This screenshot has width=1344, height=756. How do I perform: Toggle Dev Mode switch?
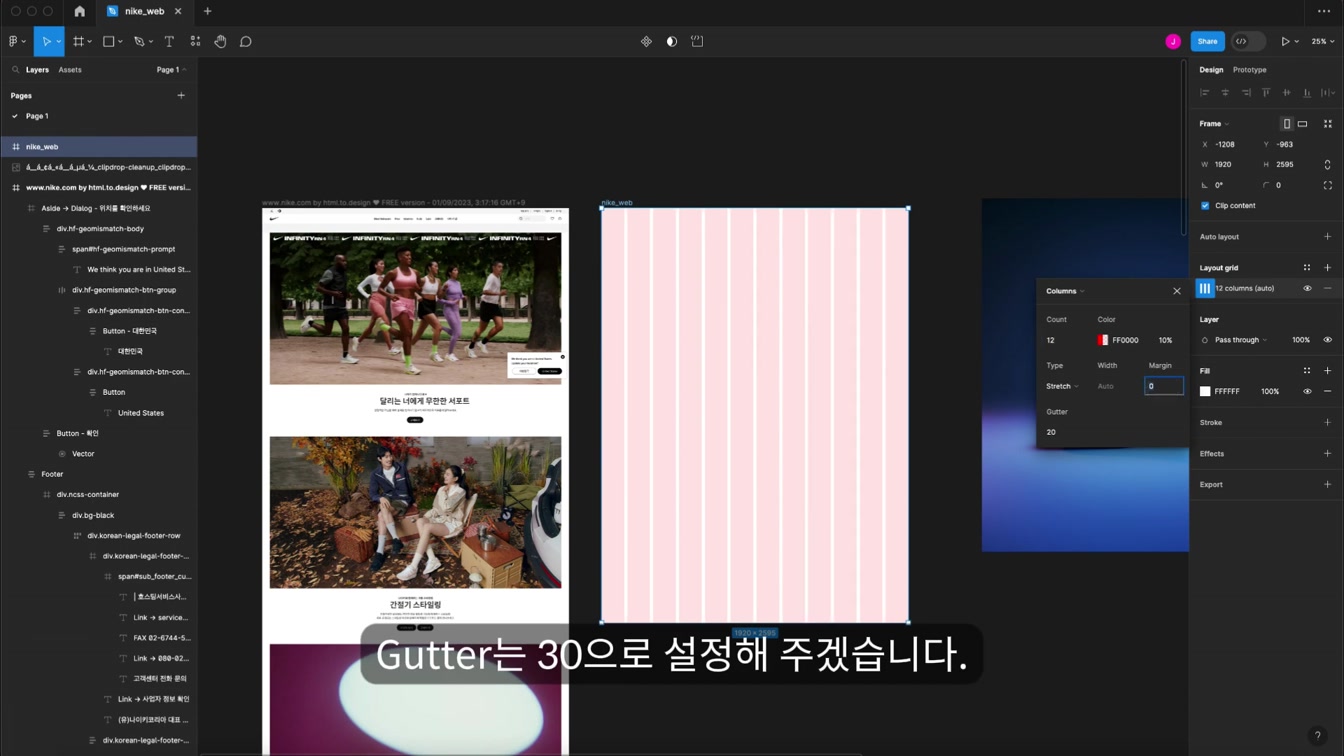(1248, 41)
